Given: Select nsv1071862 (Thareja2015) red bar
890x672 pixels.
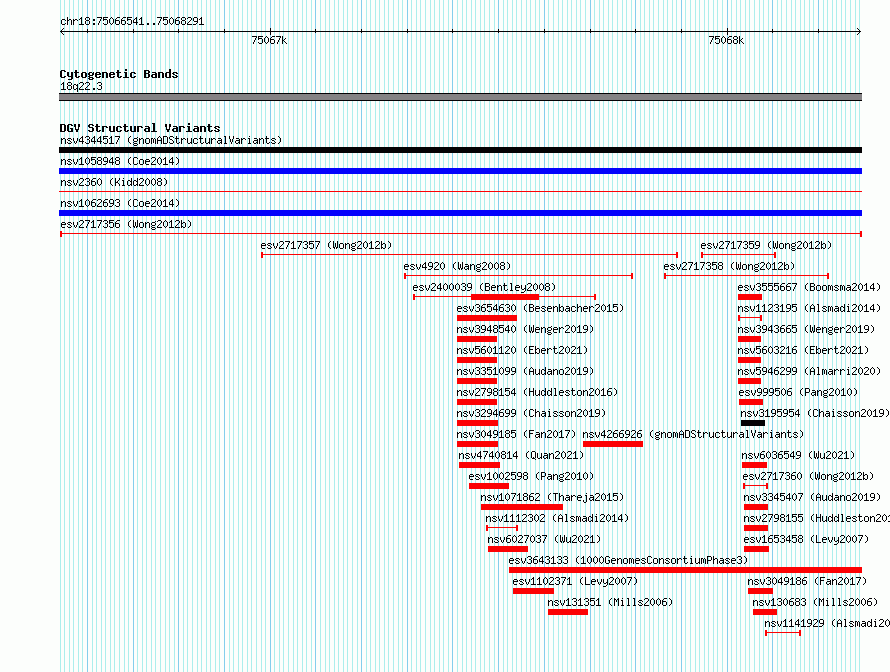Looking at the screenshot, I should pyautogui.click(x=522, y=507).
